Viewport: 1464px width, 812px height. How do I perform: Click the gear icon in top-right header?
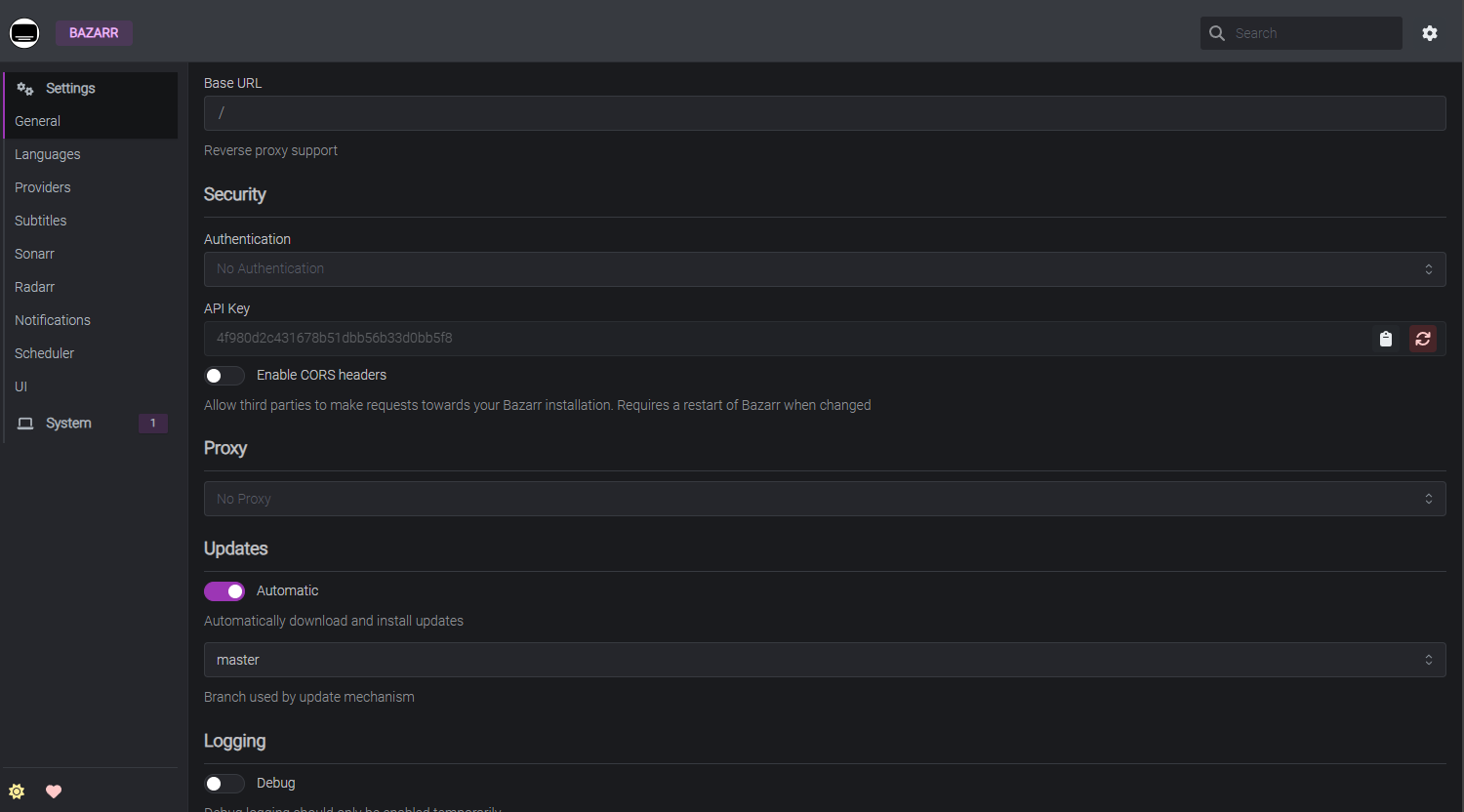[1430, 33]
